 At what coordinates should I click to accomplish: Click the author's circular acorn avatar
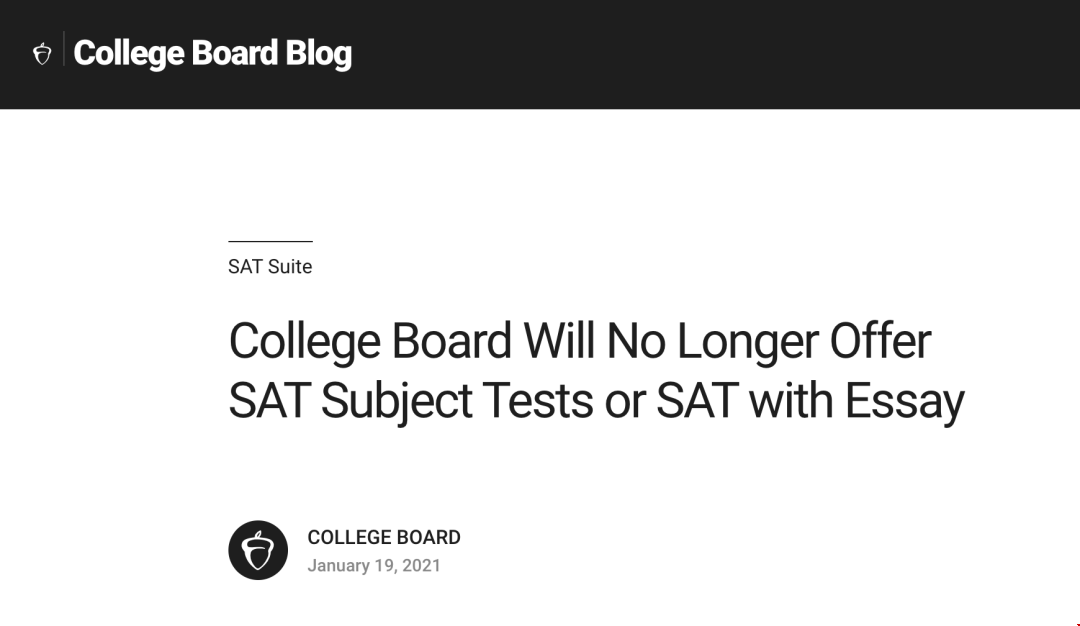pyautogui.click(x=258, y=550)
